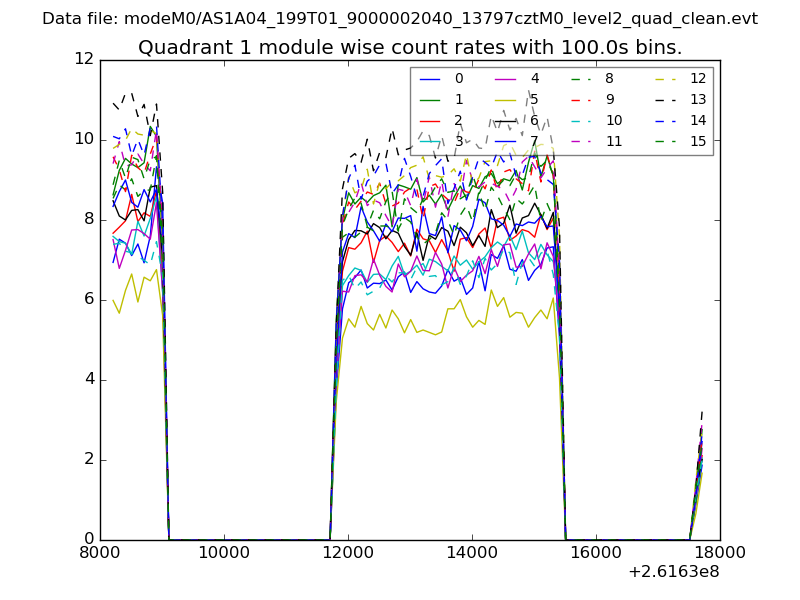Click the x-axis tick label 16000
800x600 pixels.
coord(596,554)
